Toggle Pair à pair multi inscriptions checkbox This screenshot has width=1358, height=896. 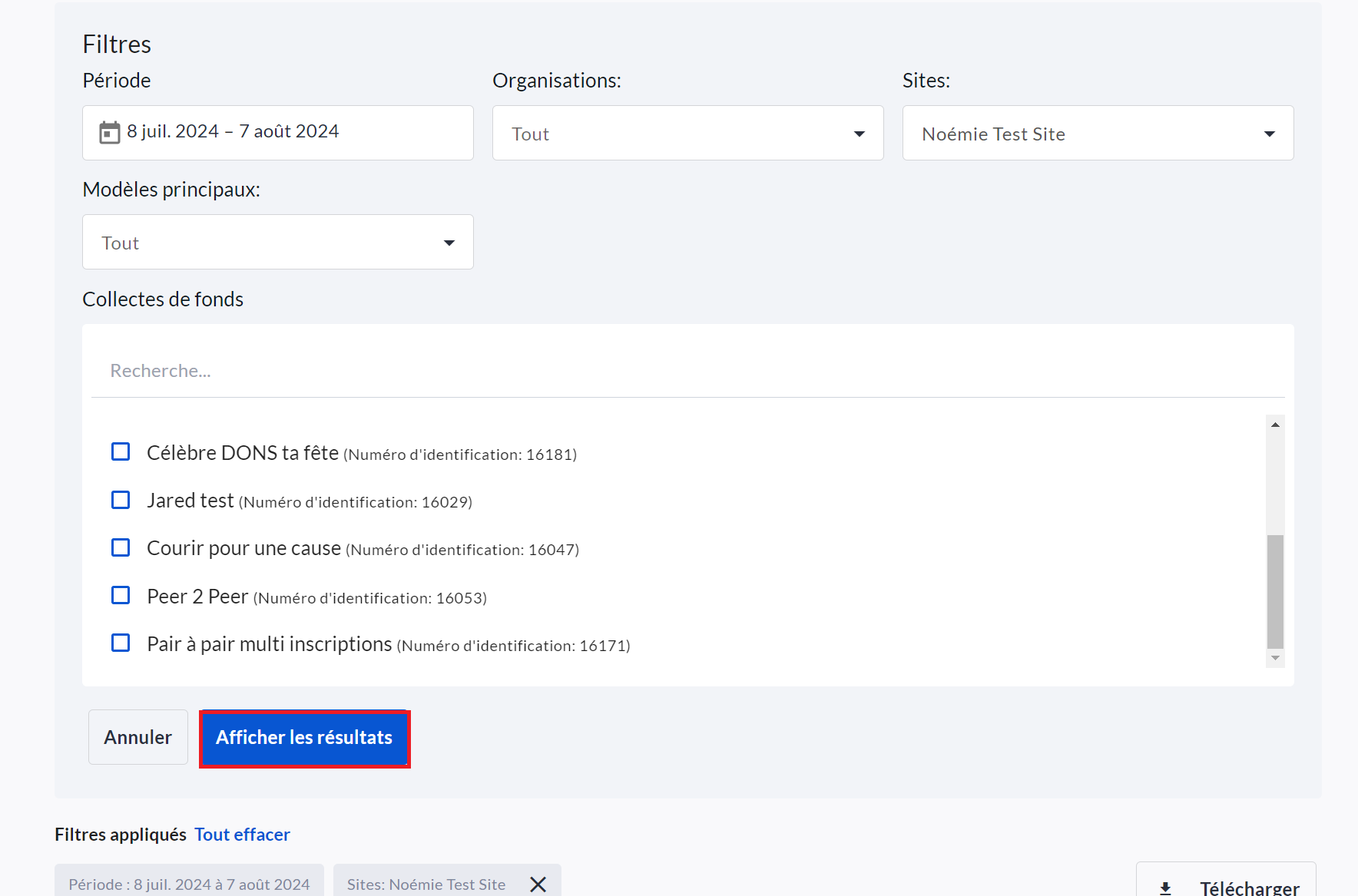click(121, 643)
